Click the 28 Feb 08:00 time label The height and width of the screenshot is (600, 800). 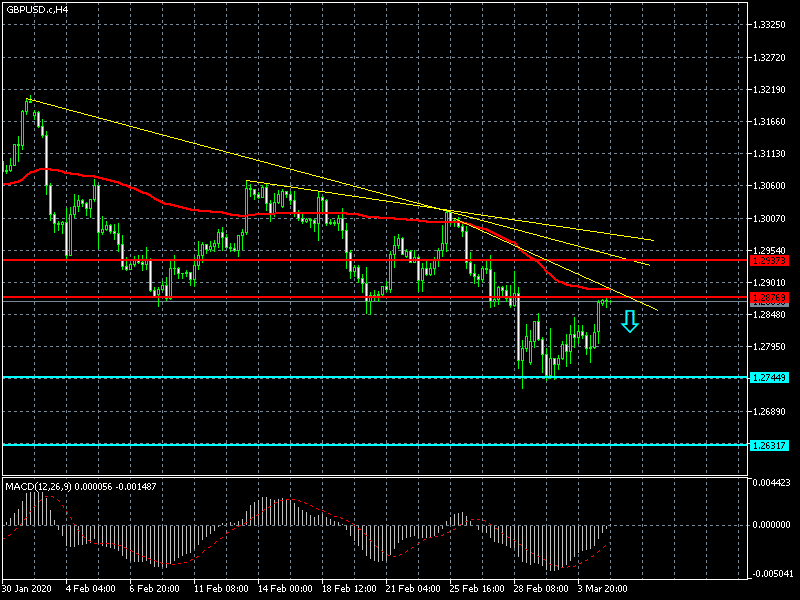click(x=539, y=590)
